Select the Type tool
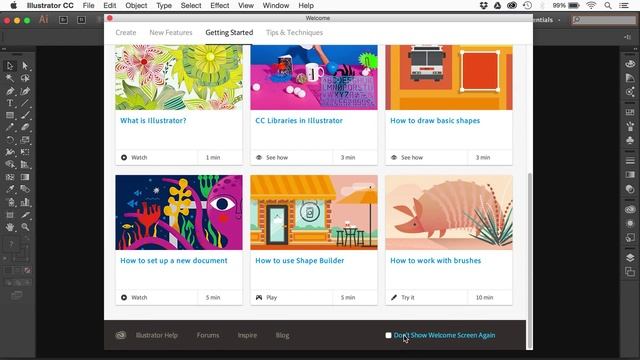Screen dimensions: 640x360 click(10, 103)
